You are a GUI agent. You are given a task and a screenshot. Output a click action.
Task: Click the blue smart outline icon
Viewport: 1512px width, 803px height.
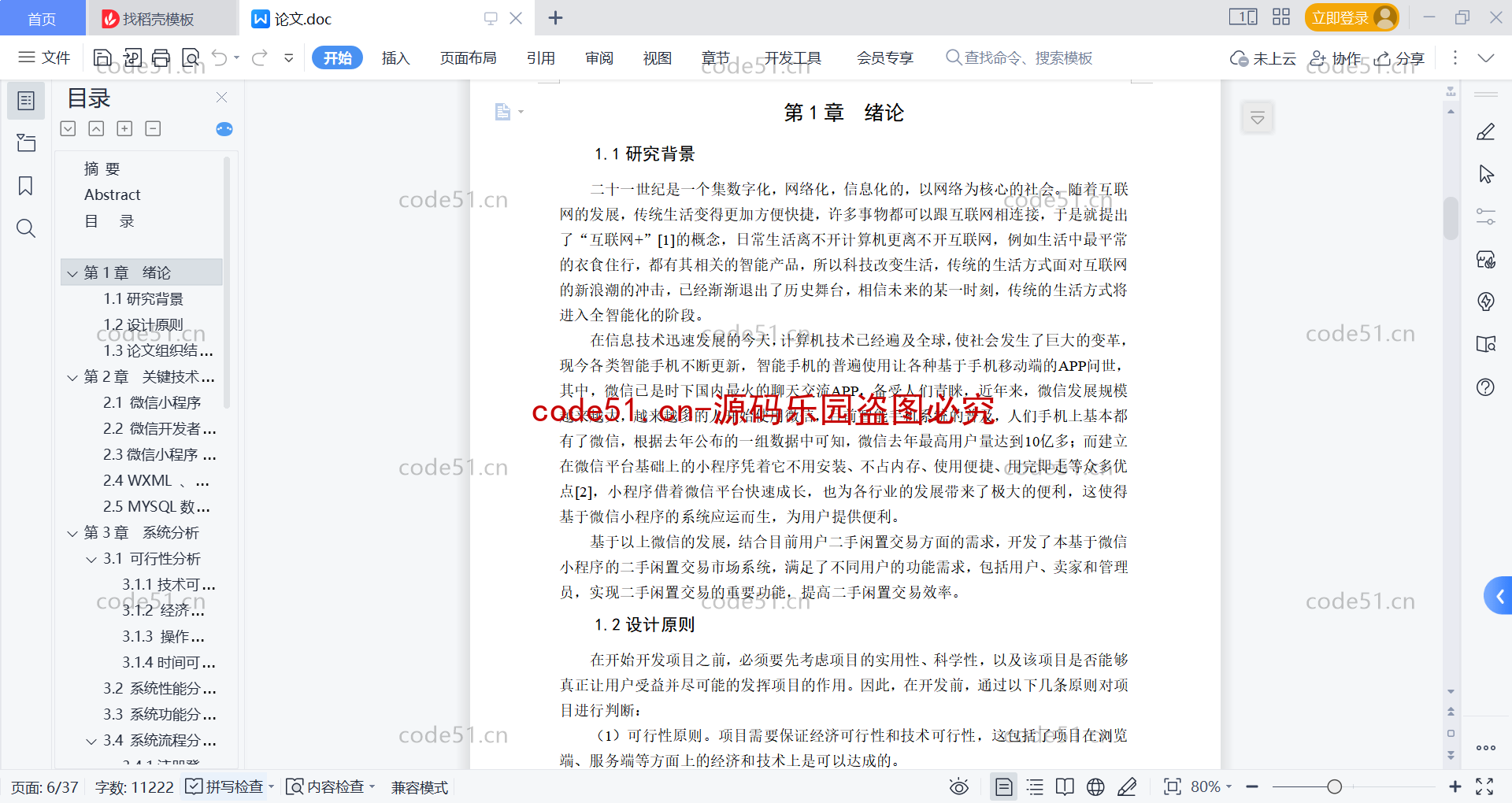(224, 128)
